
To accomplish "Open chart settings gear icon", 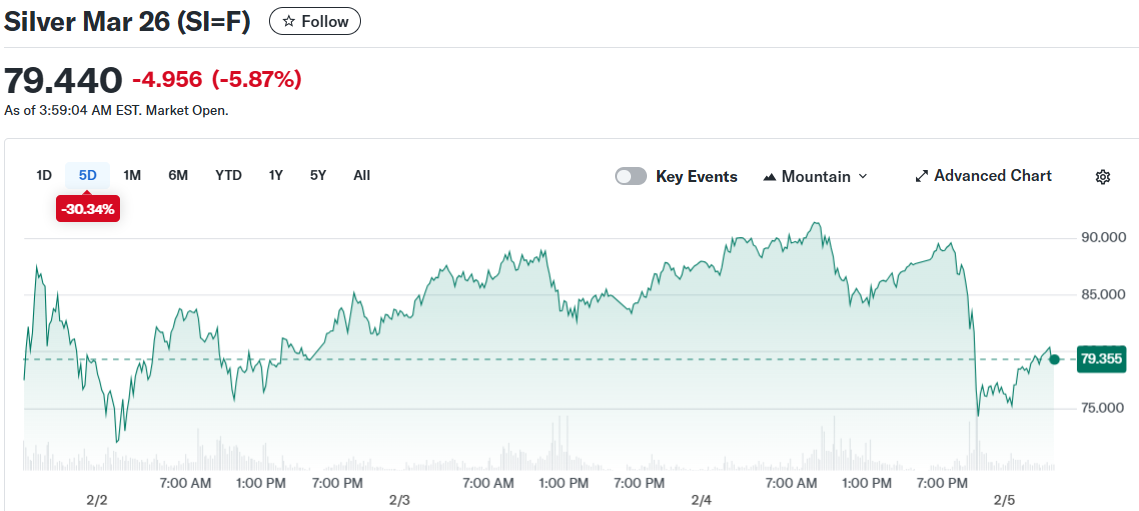I will point(1103,177).
